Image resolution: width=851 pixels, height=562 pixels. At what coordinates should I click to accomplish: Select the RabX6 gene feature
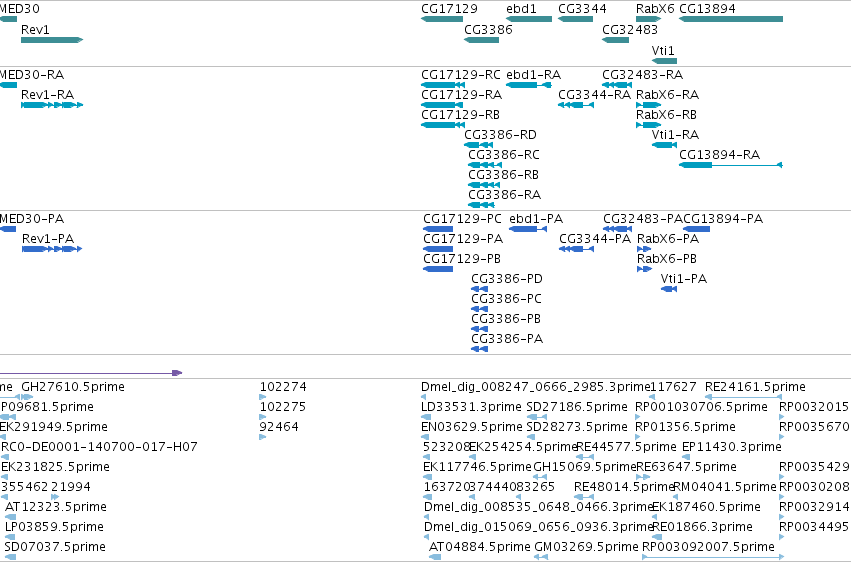pyautogui.click(x=648, y=19)
